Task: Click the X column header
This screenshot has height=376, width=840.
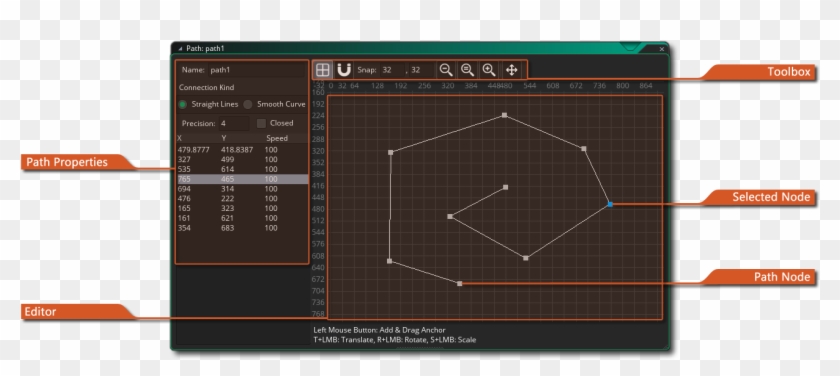Action: point(180,138)
